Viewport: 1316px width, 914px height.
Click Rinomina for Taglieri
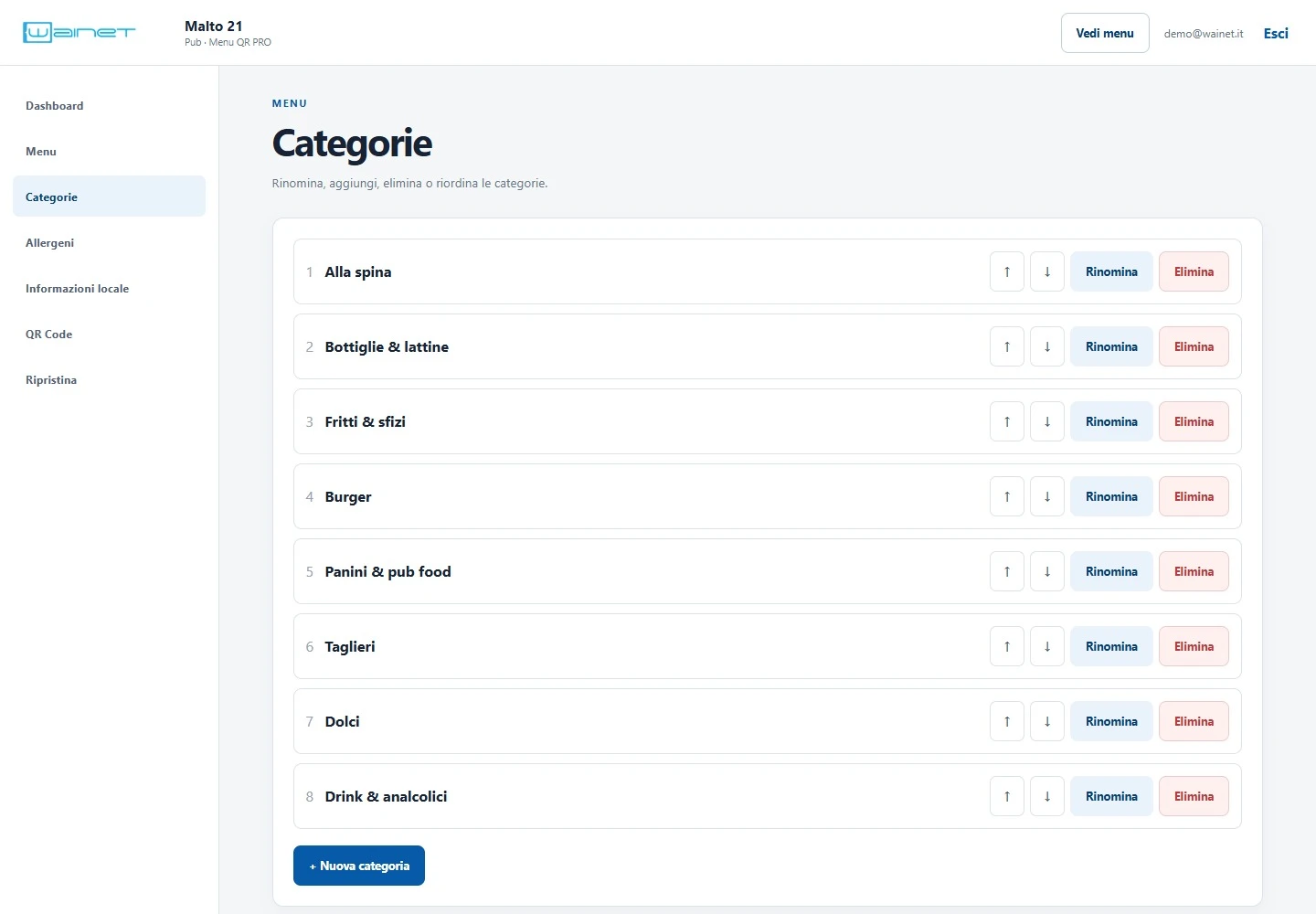coord(1111,646)
